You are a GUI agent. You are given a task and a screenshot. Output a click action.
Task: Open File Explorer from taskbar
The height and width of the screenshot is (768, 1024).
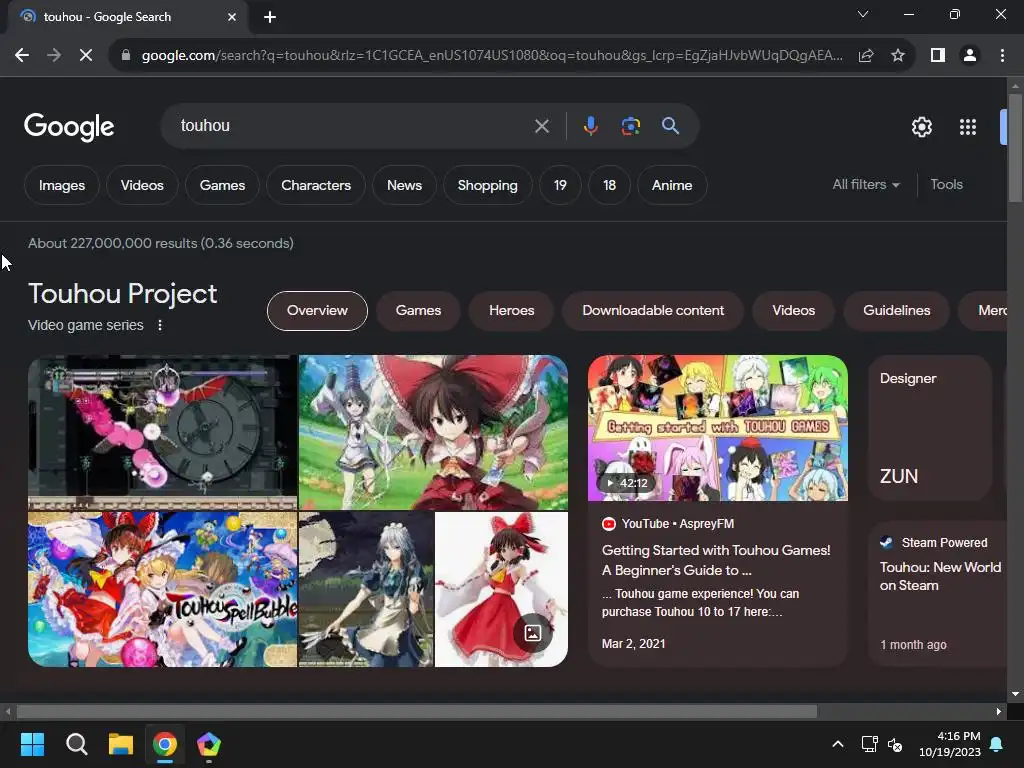coord(121,744)
